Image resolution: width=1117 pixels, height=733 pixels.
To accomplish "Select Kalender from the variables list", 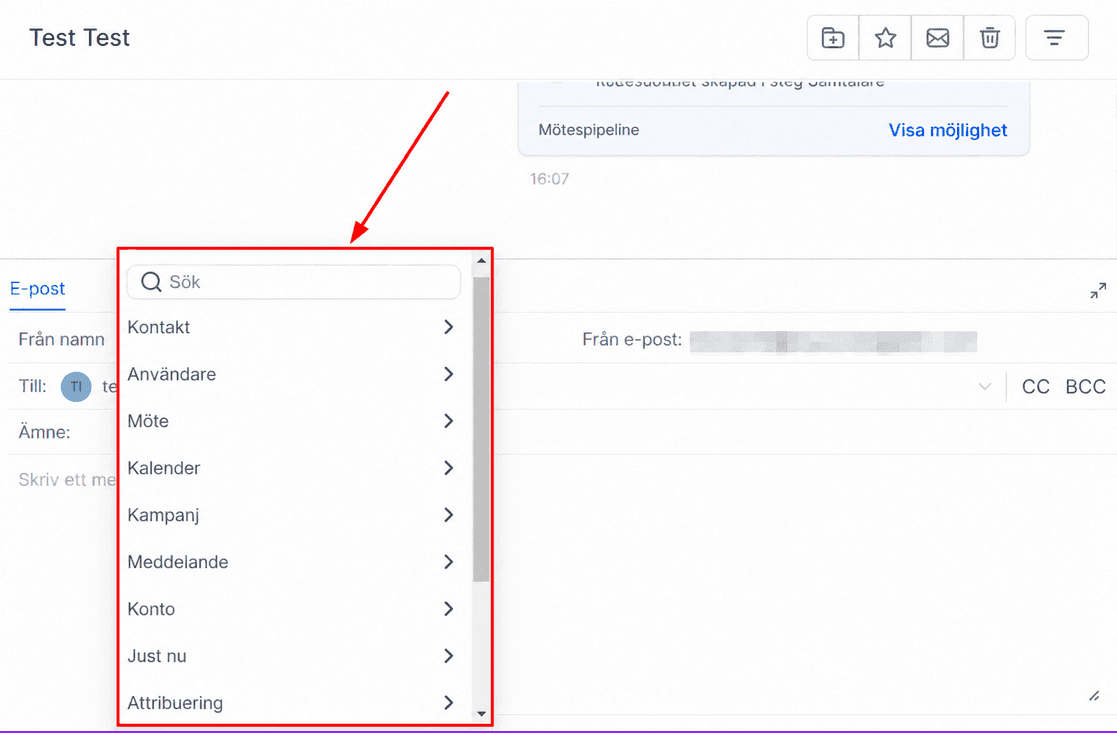I will 292,468.
